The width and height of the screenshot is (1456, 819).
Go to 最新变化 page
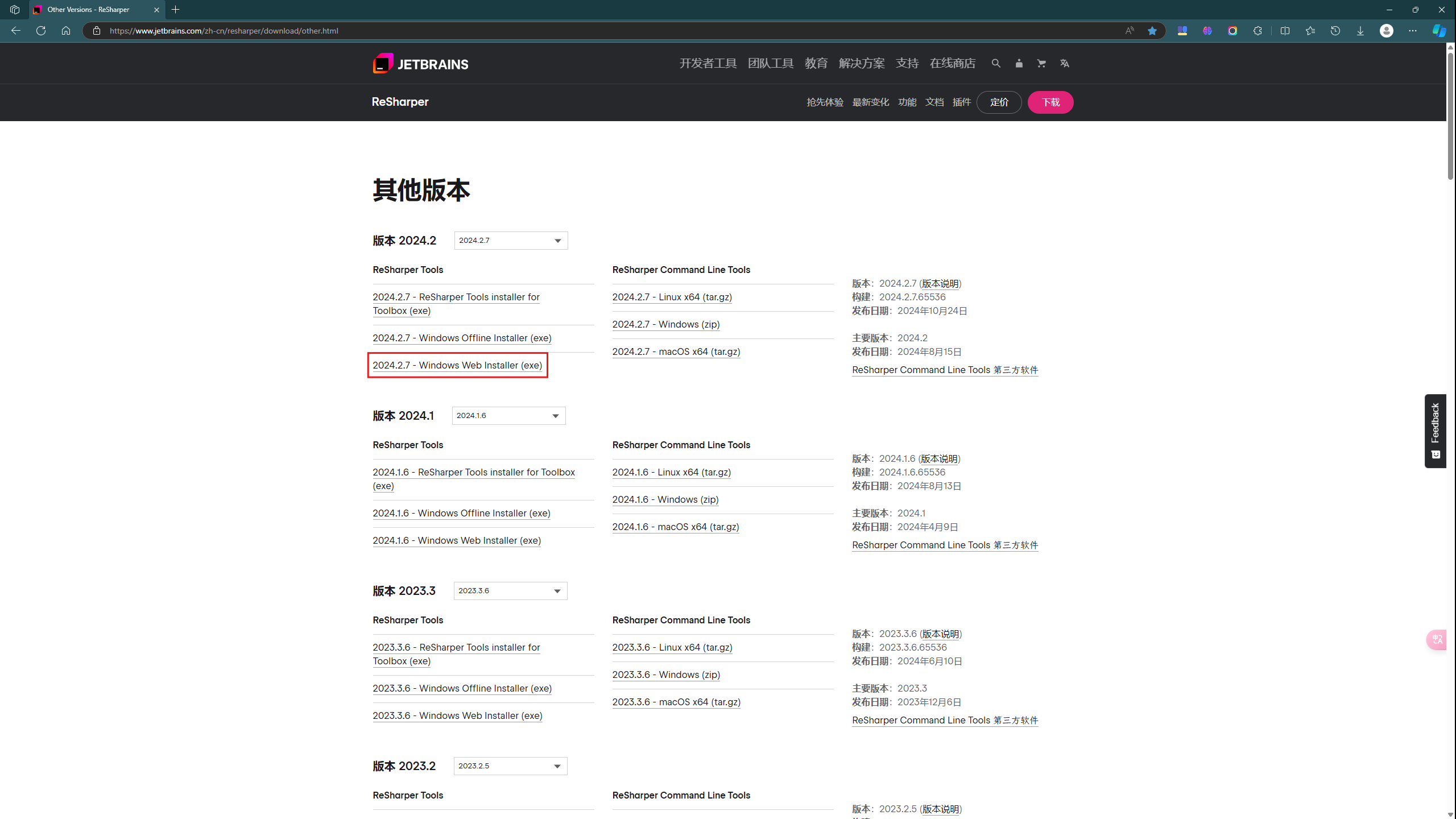point(870,102)
